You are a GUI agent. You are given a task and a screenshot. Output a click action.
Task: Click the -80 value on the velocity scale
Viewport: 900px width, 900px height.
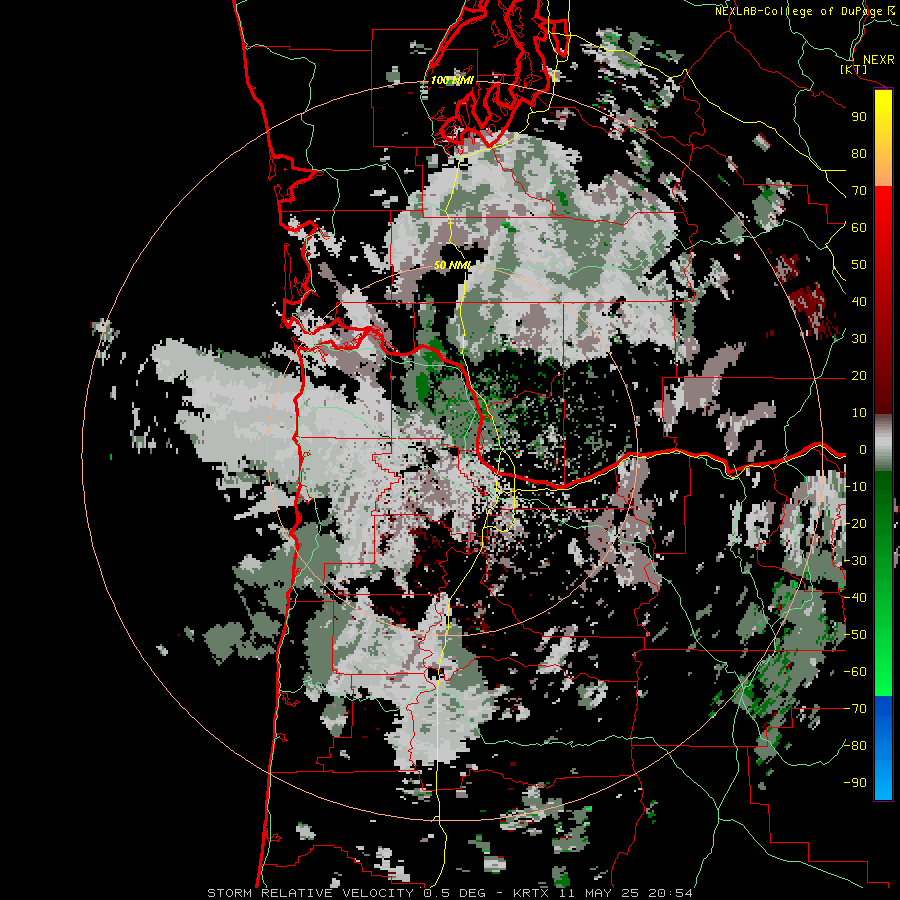coord(855,746)
